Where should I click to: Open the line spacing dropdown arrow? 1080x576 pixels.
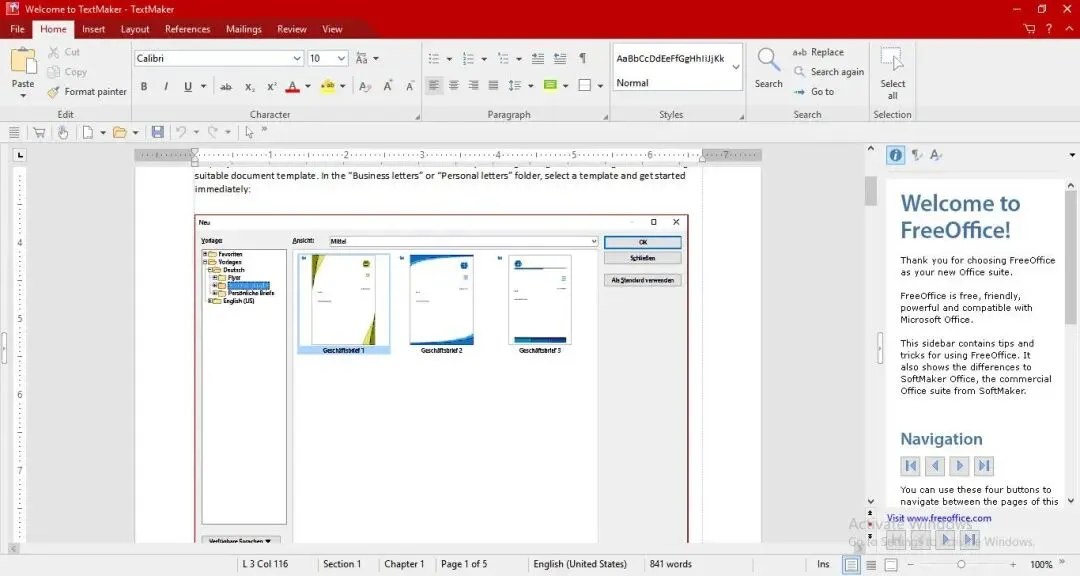pyautogui.click(x=530, y=86)
